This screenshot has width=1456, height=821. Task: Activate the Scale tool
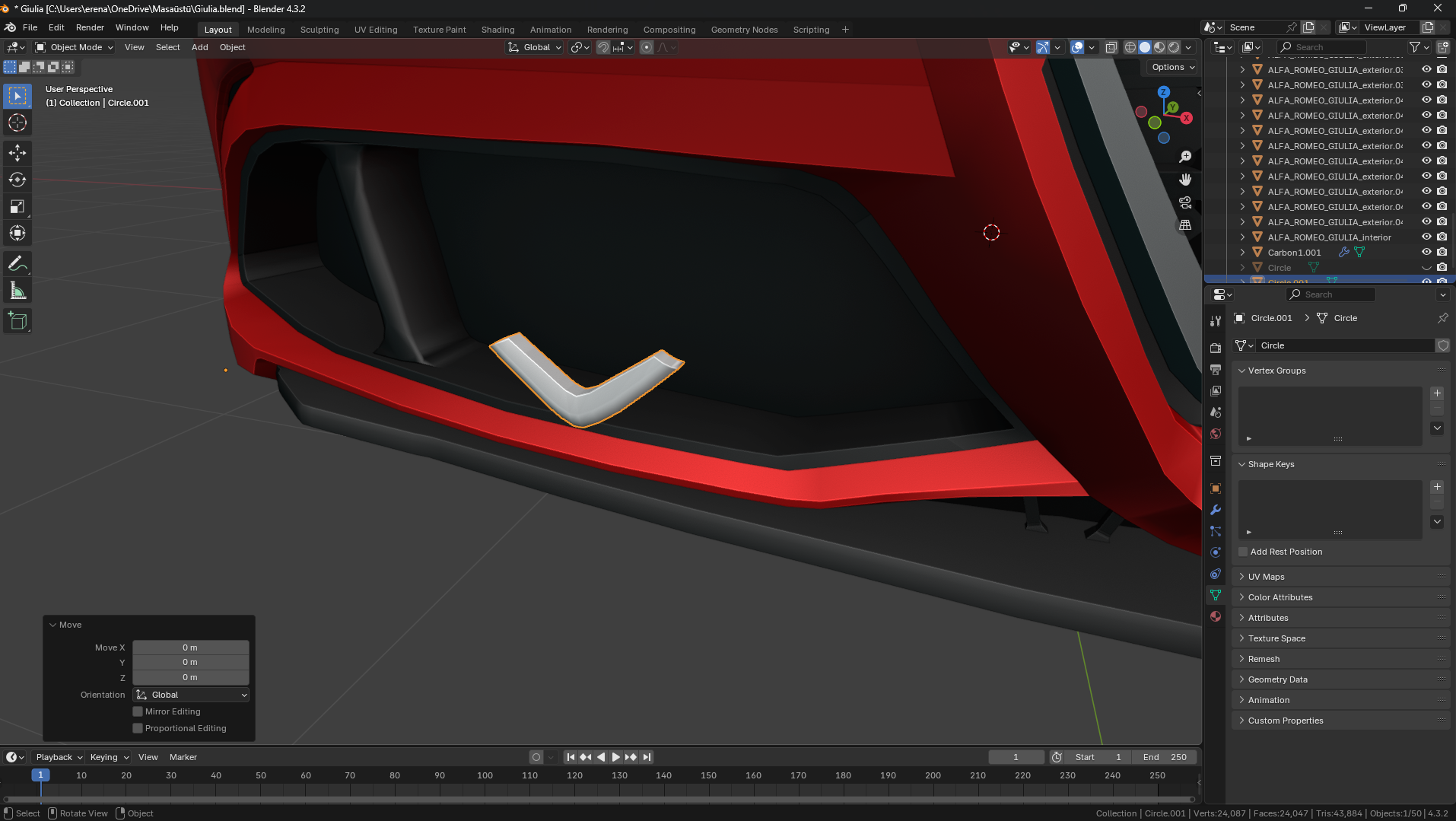17,206
